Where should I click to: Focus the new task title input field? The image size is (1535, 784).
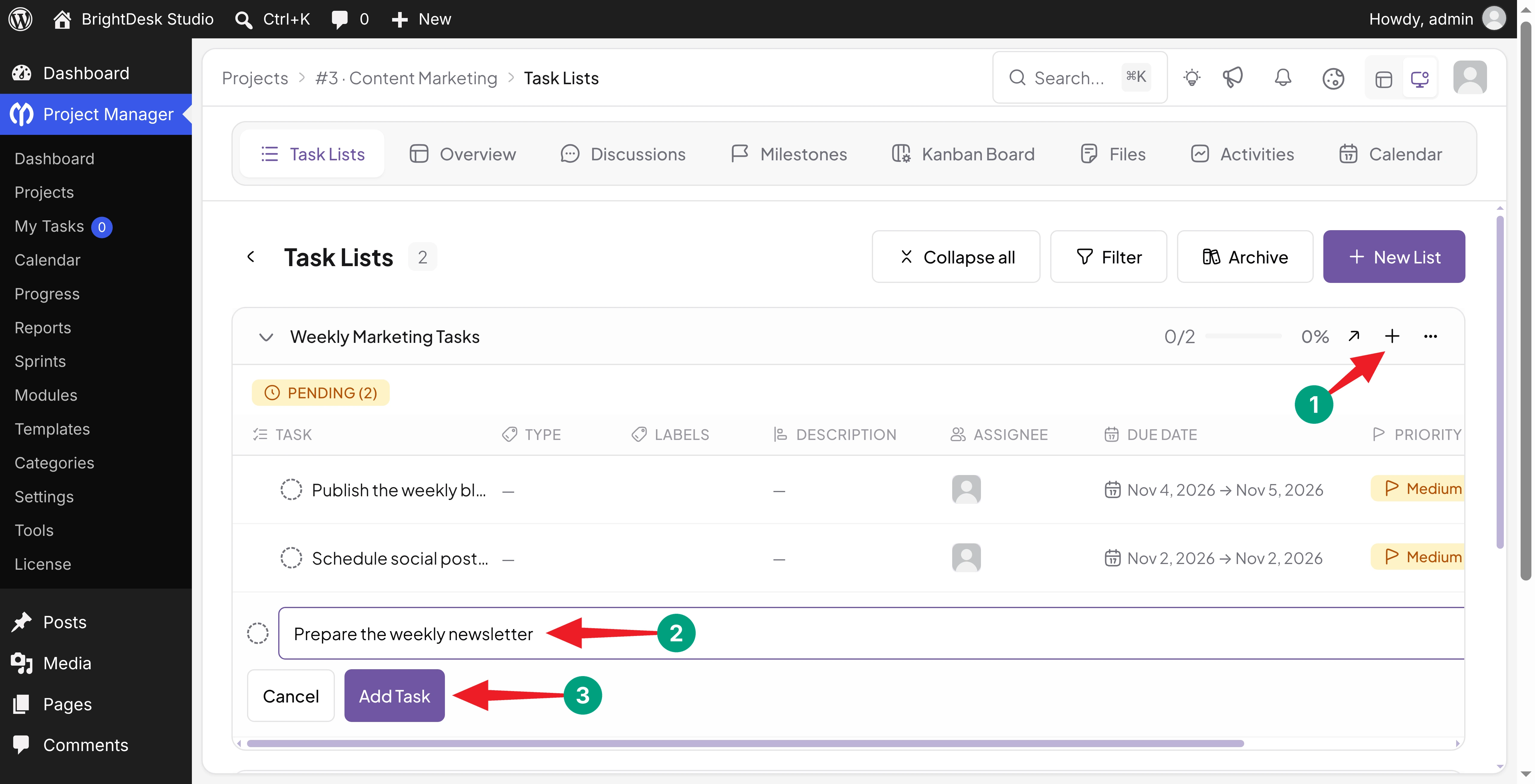click(x=871, y=633)
